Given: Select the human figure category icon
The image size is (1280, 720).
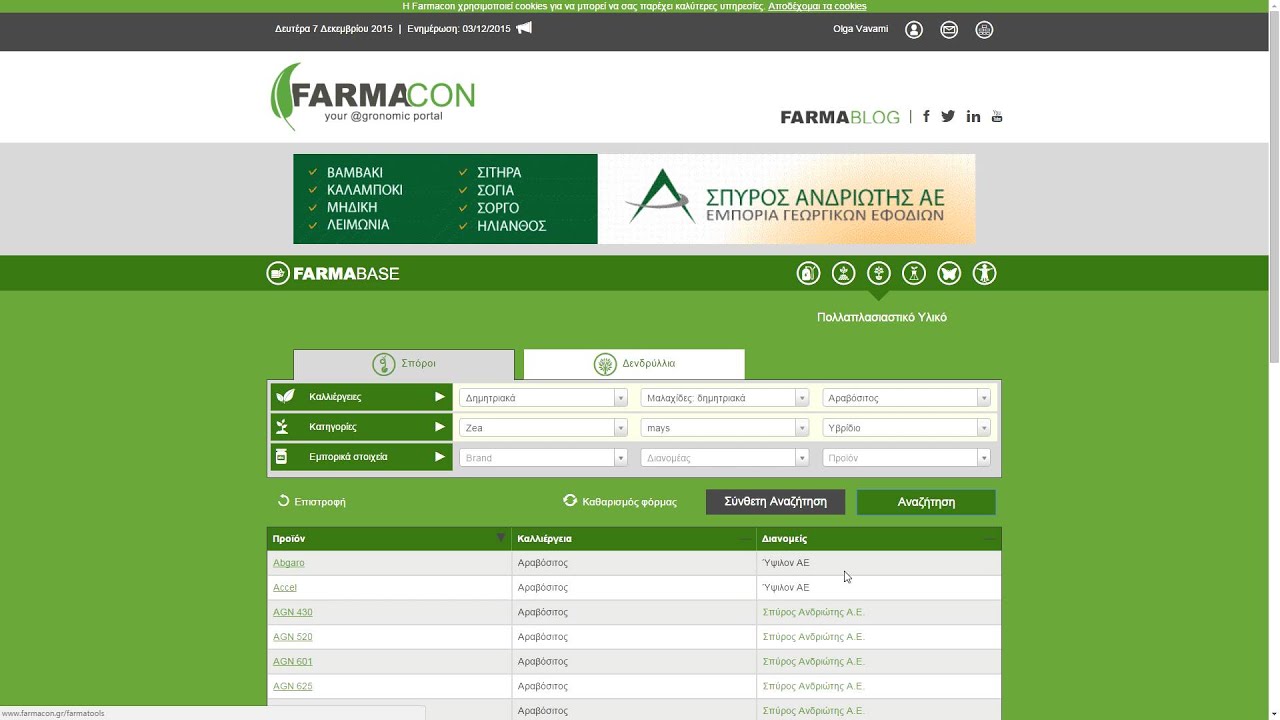Looking at the screenshot, I should 984,273.
